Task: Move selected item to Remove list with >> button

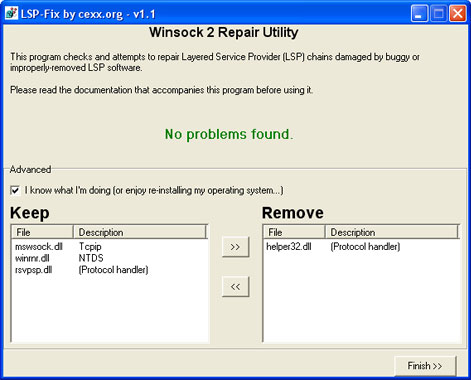Action: coord(235,247)
